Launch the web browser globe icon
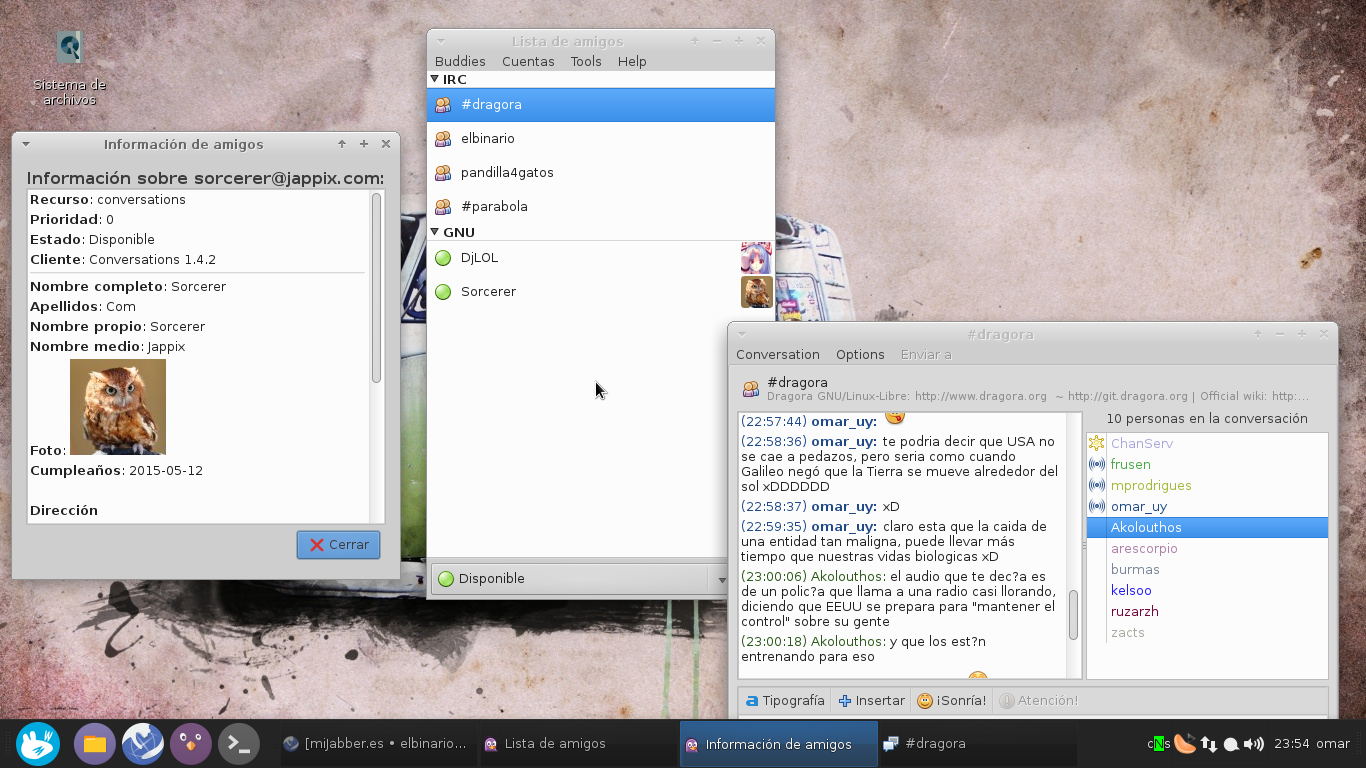The width and height of the screenshot is (1366, 768). [x=143, y=744]
